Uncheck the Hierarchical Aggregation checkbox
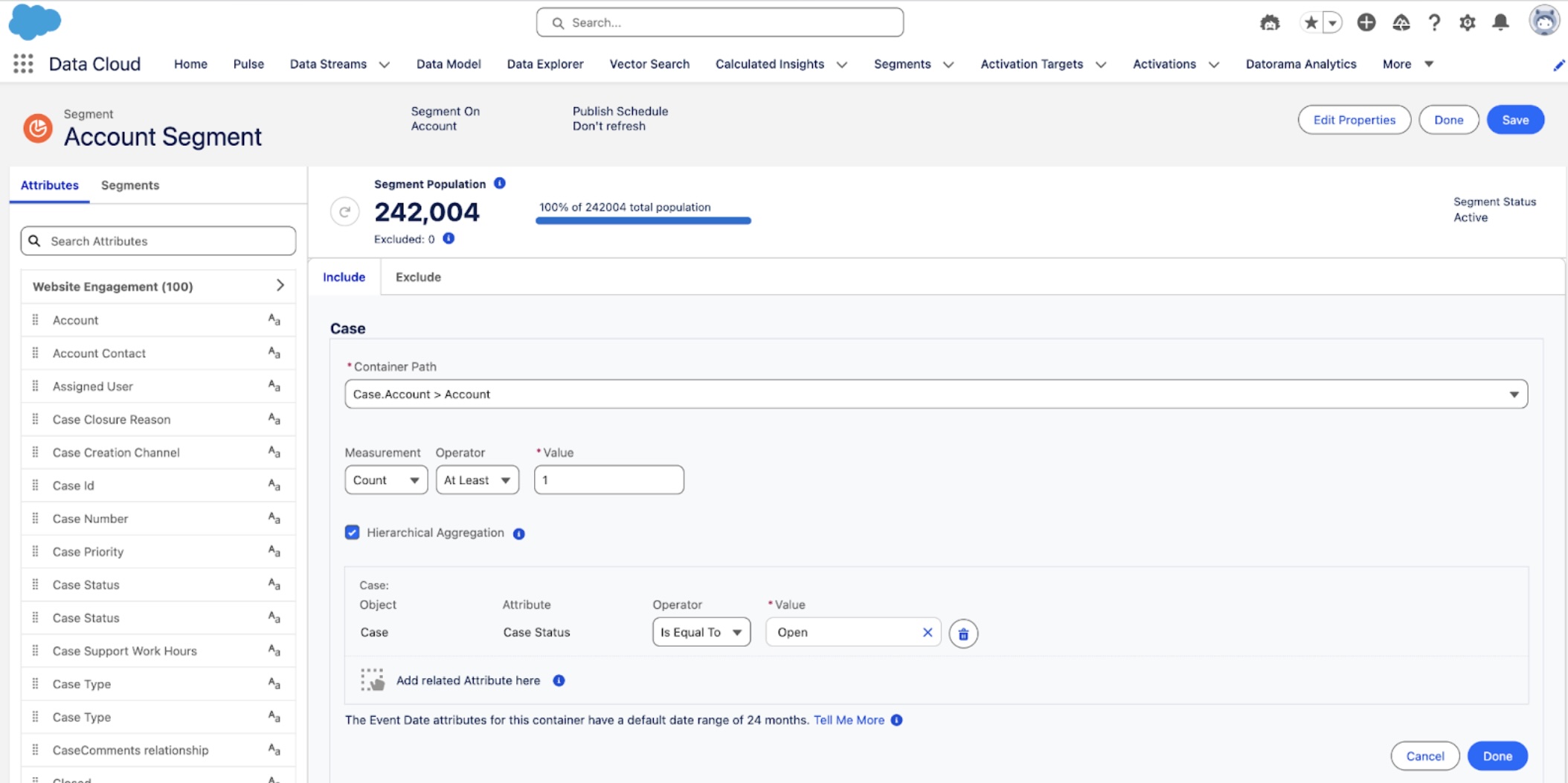Viewport: 1568px width, 783px height. tap(352, 532)
